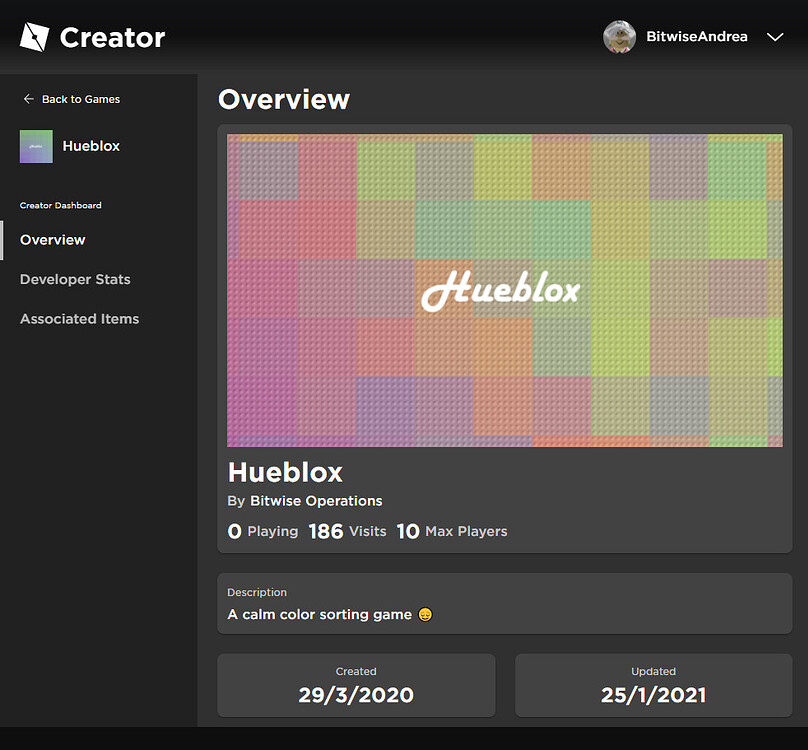This screenshot has height=750, width=808.
Task: Click the game Description box
Action: pyautogui.click(x=505, y=604)
